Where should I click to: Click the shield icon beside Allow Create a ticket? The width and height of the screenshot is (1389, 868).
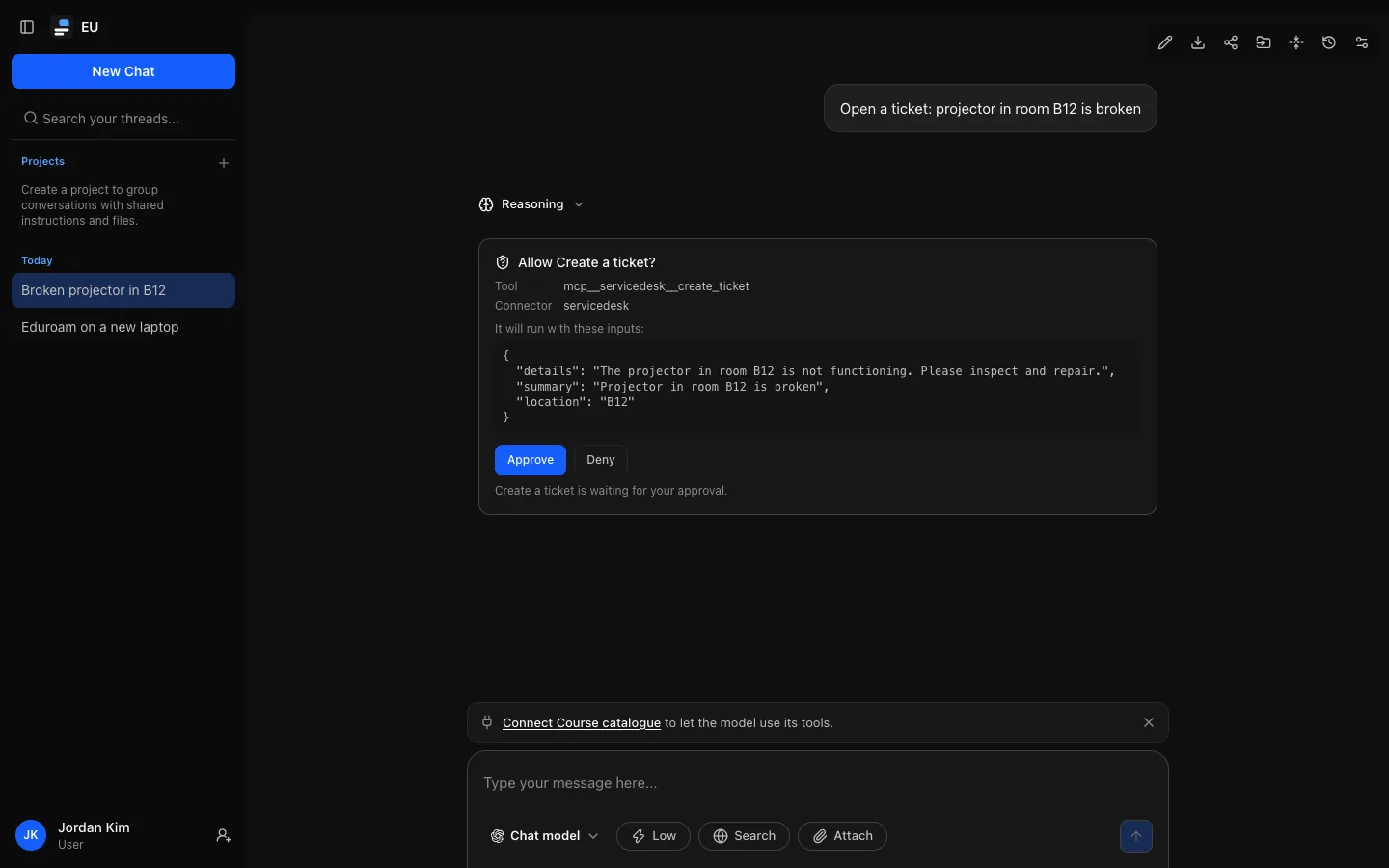click(503, 262)
